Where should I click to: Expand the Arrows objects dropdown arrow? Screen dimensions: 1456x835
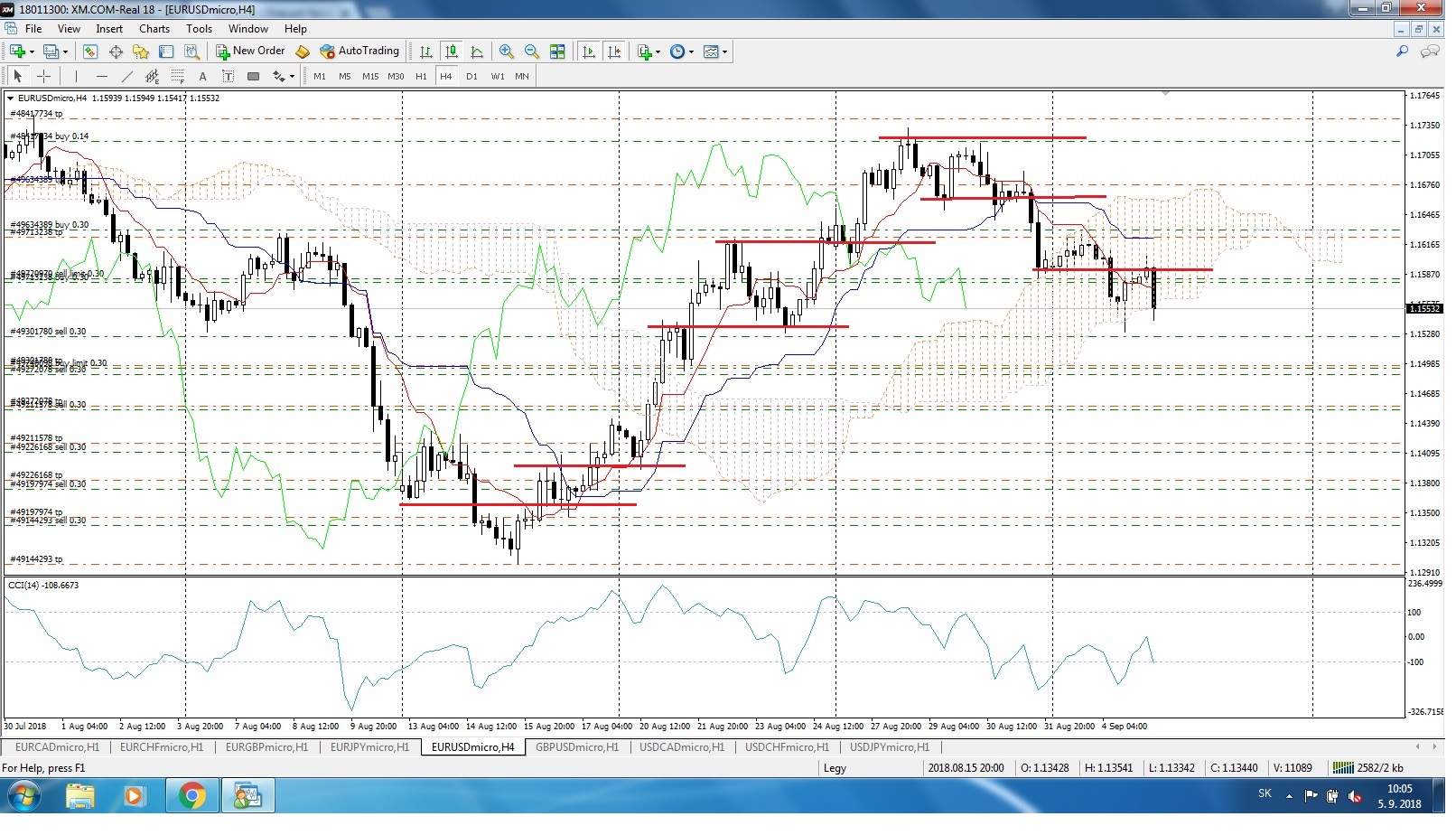point(292,76)
